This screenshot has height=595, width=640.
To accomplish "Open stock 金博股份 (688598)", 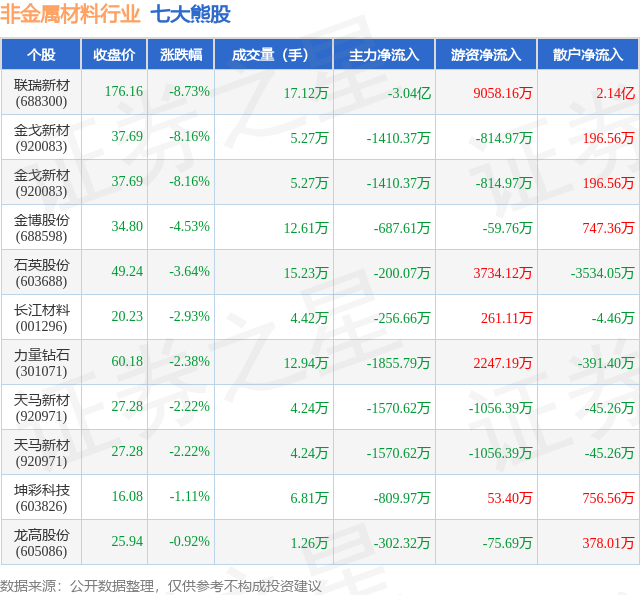I will click(41, 228).
